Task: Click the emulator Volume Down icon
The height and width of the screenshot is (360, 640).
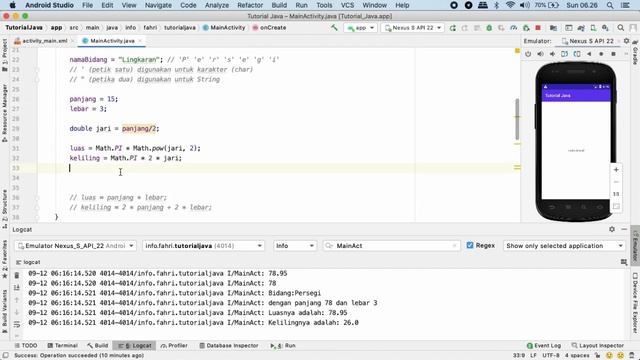Action: (552, 54)
